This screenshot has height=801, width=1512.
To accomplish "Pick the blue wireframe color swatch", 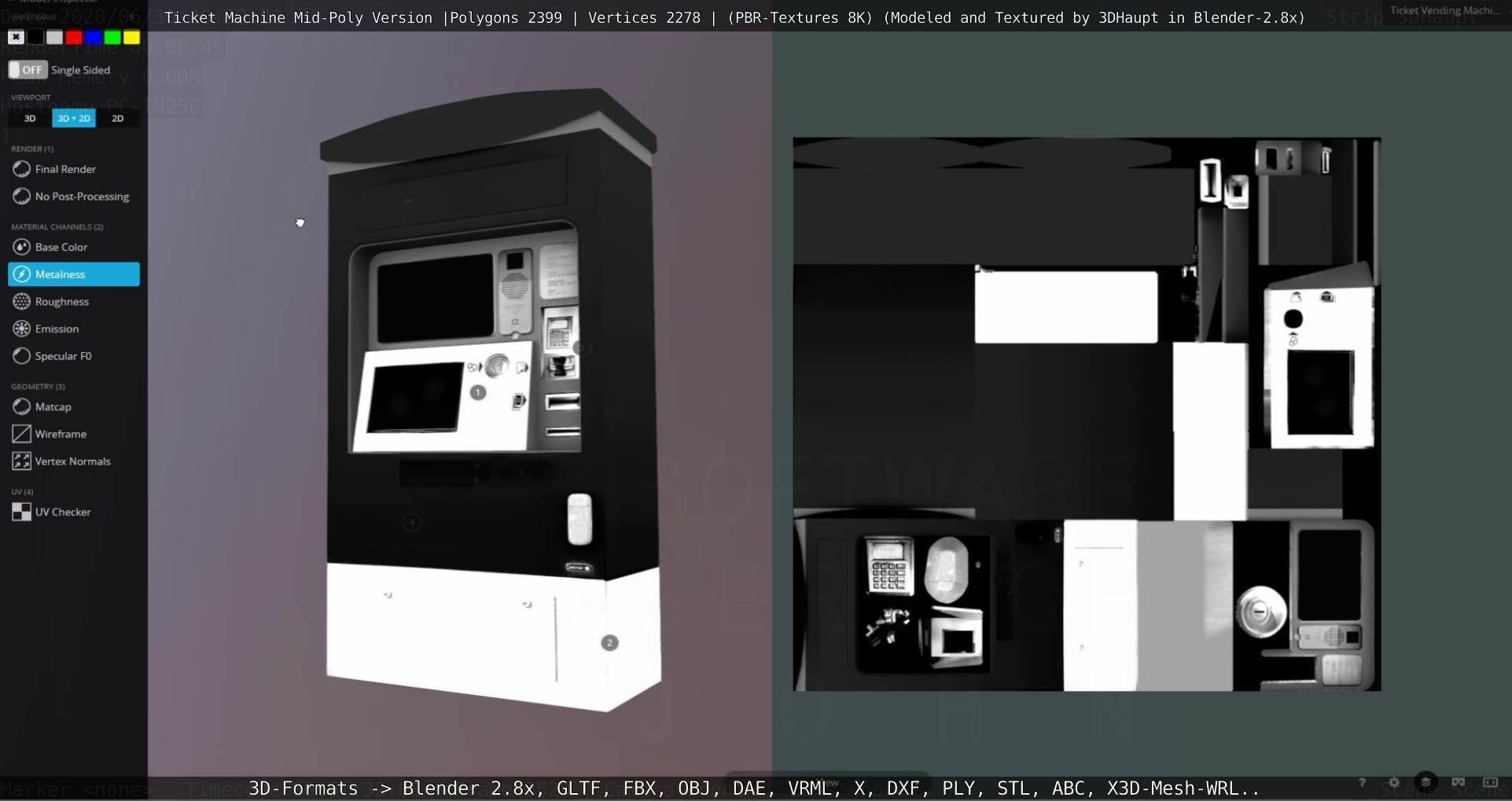I will coord(93,37).
